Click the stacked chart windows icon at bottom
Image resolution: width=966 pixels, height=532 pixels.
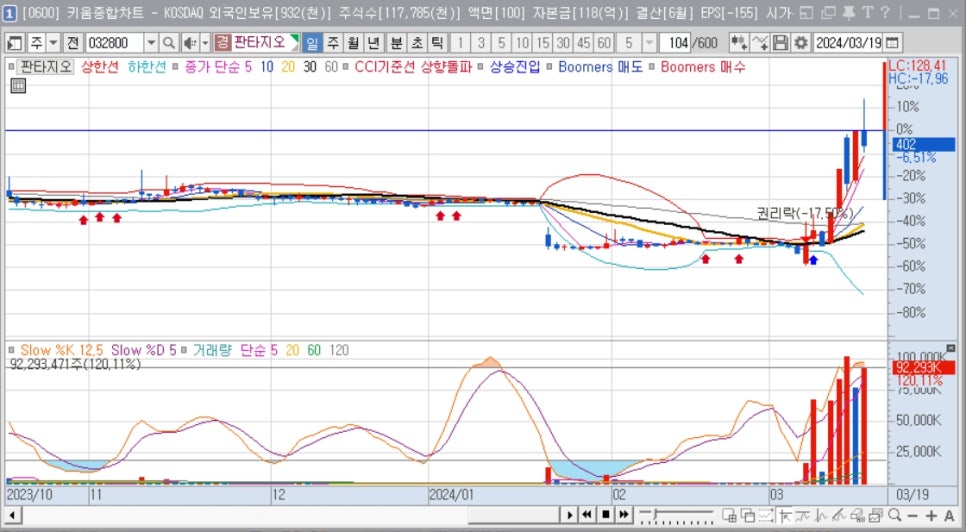[x=875, y=515]
